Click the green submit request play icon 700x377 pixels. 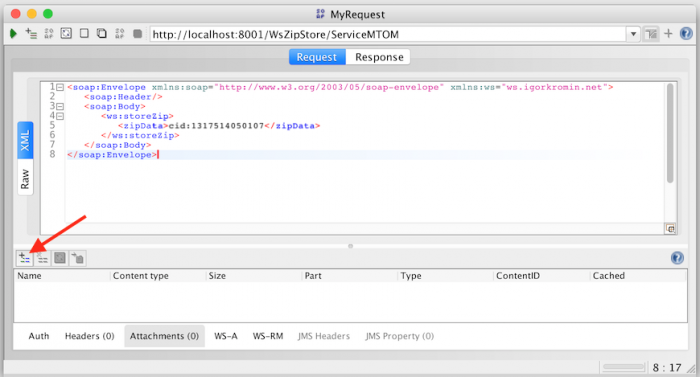tap(13, 34)
